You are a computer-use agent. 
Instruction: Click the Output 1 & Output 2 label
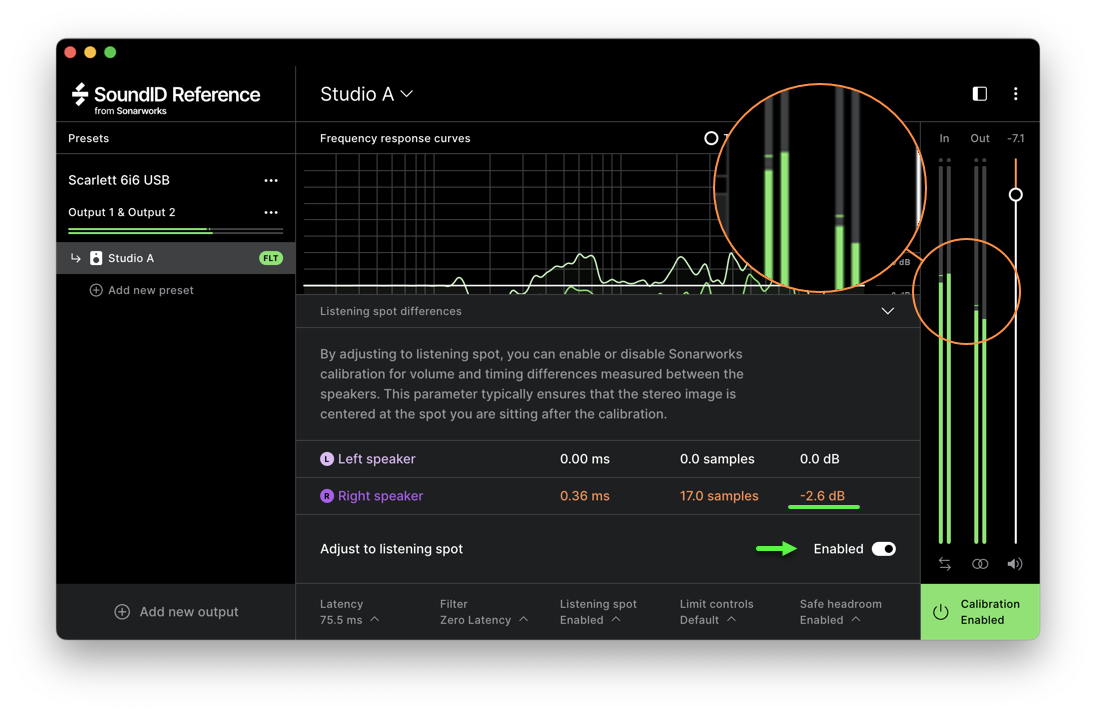[122, 212]
